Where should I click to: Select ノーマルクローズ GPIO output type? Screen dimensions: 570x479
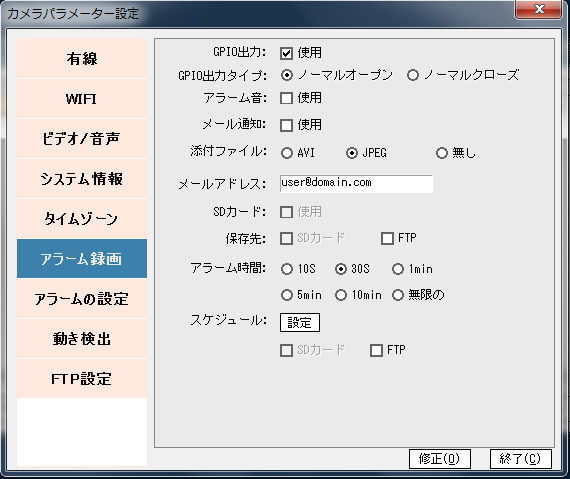click(413, 75)
